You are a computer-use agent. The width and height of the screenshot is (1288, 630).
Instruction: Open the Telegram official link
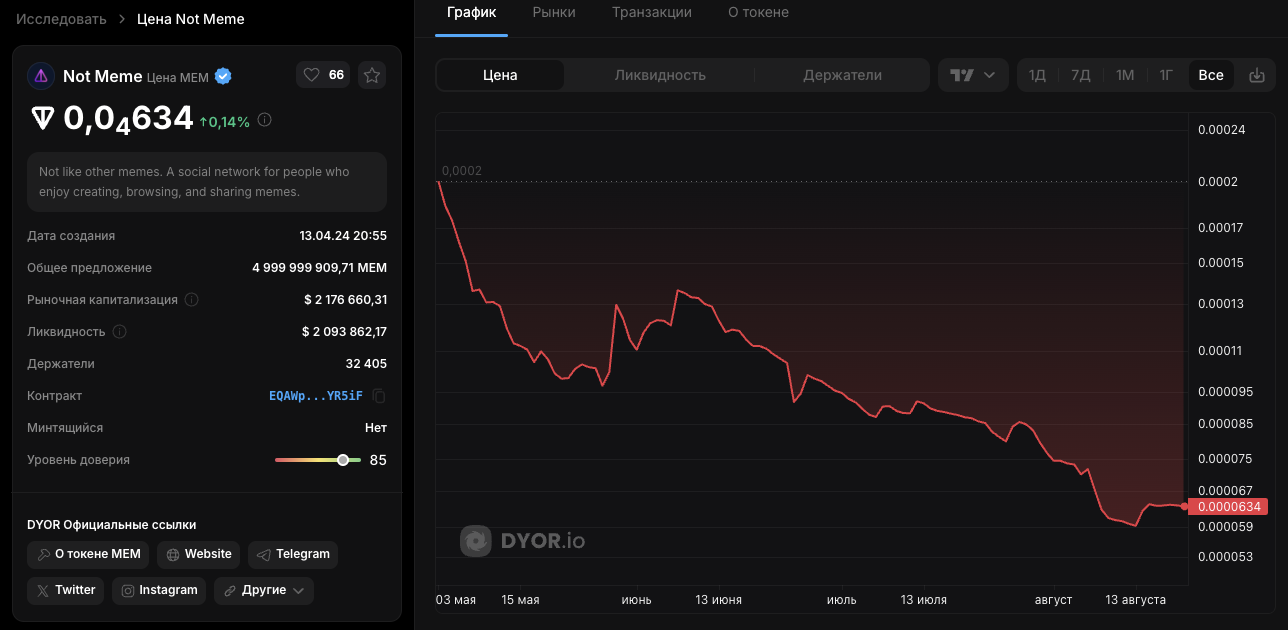293,554
